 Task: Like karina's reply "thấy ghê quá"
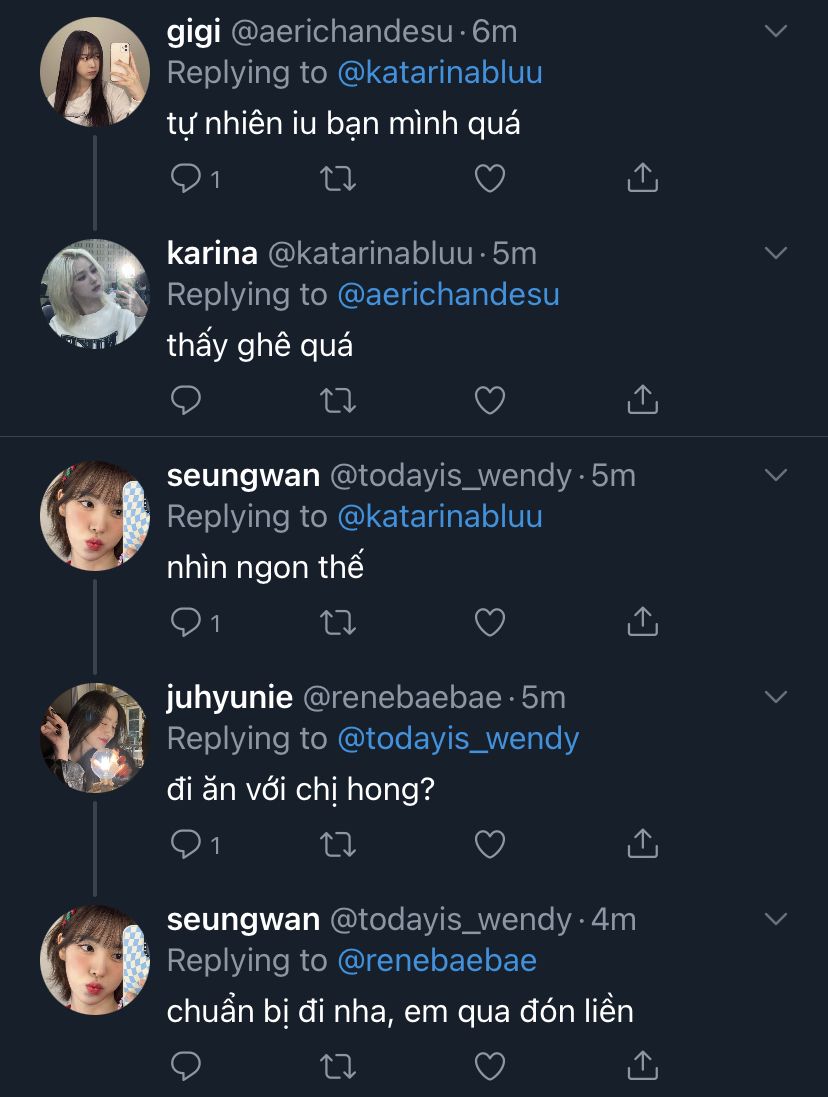point(489,401)
